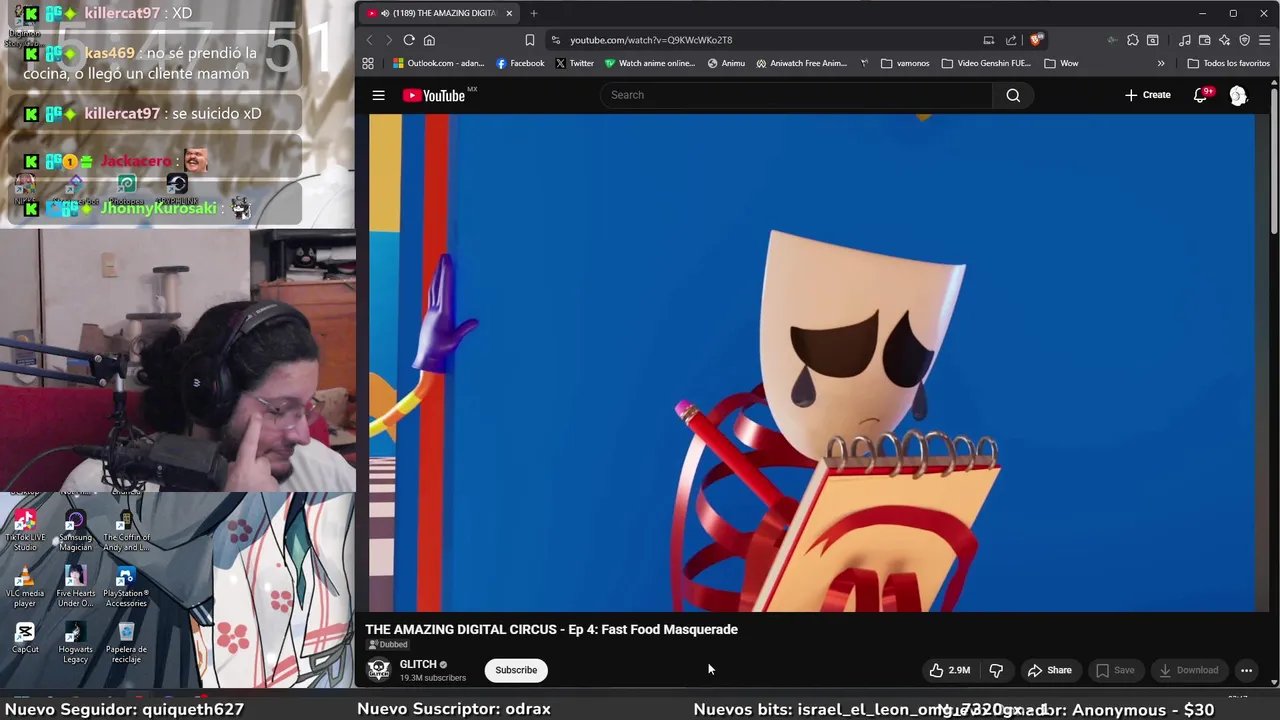Focus the YouTube search field
The image size is (1280, 720).
797,95
